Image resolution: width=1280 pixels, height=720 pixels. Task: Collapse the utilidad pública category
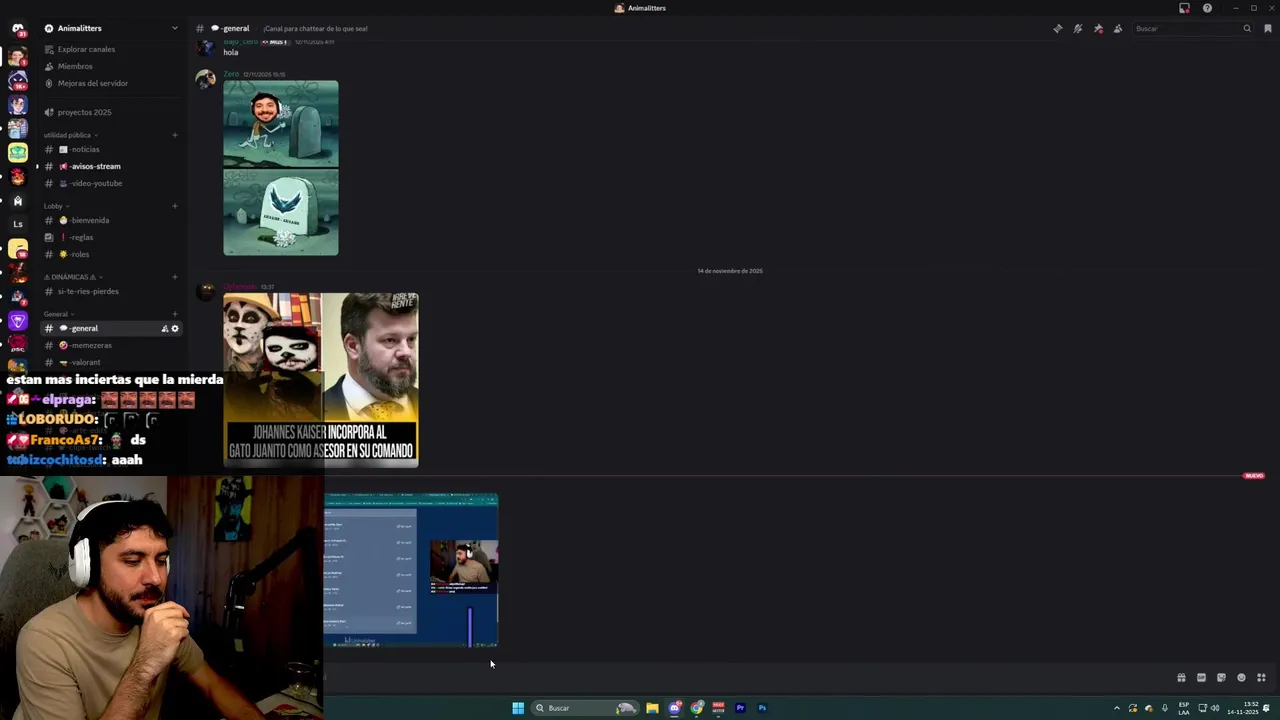[x=70, y=135]
